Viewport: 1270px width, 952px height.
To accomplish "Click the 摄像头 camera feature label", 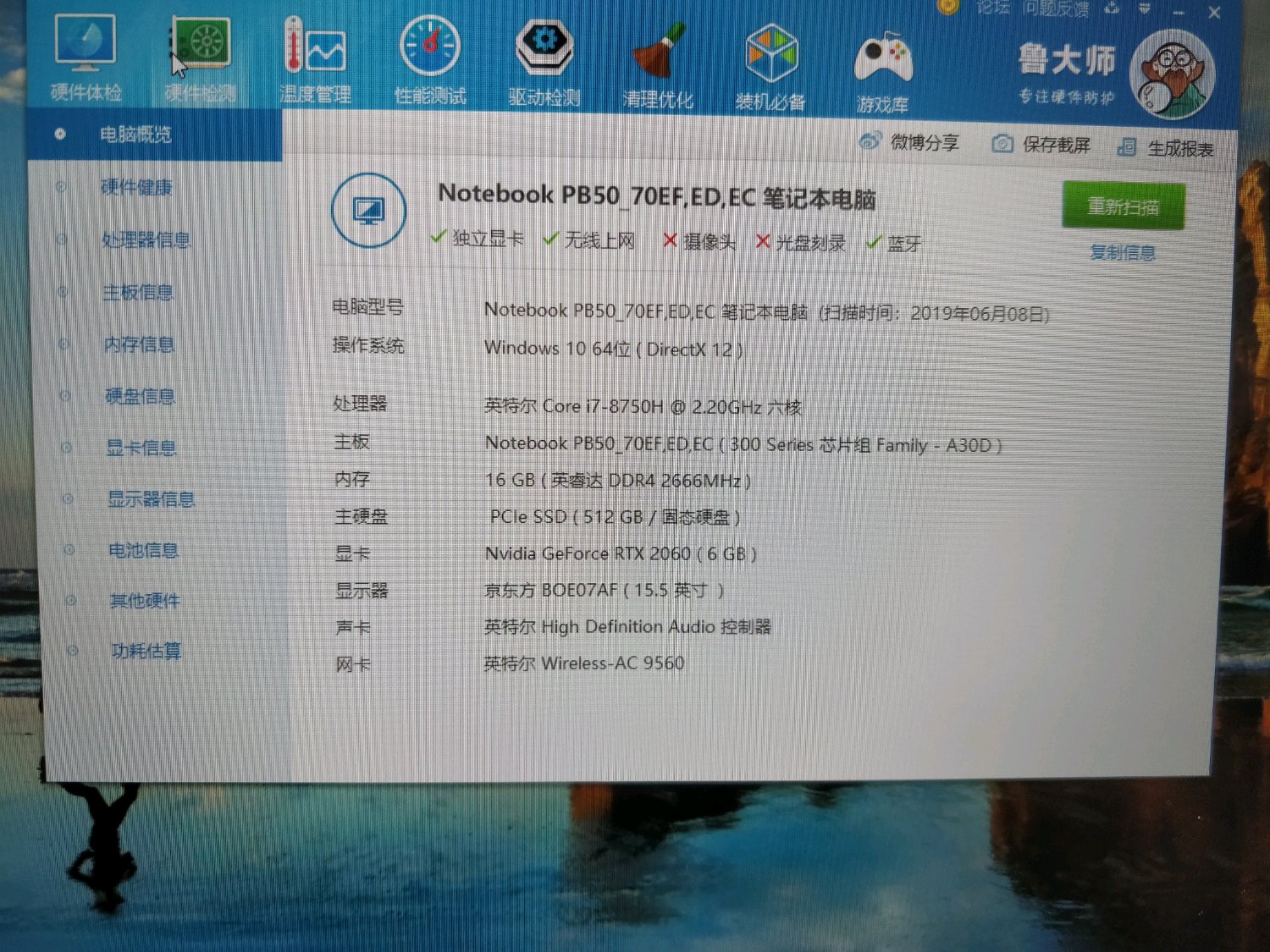I will 710,242.
